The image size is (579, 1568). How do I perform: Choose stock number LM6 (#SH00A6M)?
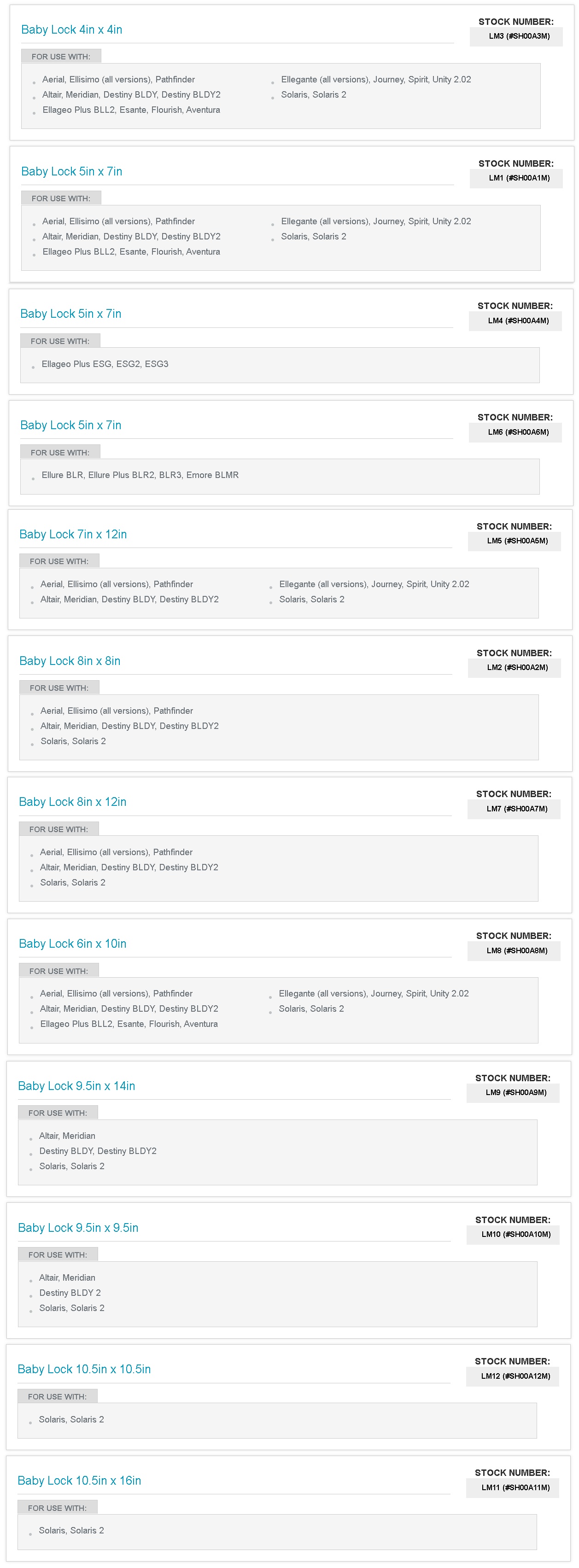(x=518, y=432)
